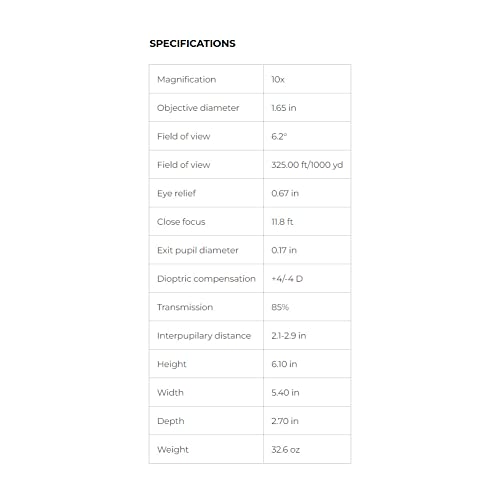Viewport: 500px width, 500px height.
Task: Click the Eye relief label
Action: pos(177,193)
